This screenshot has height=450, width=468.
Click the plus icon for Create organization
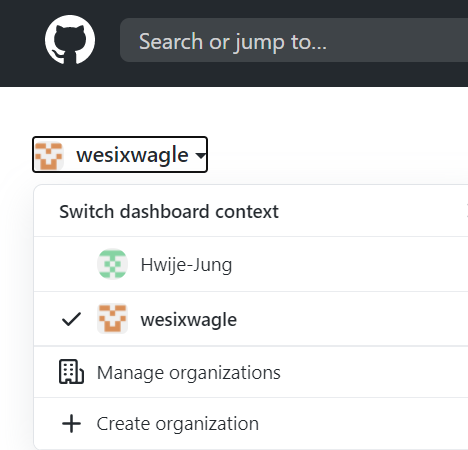click(71, 424)
